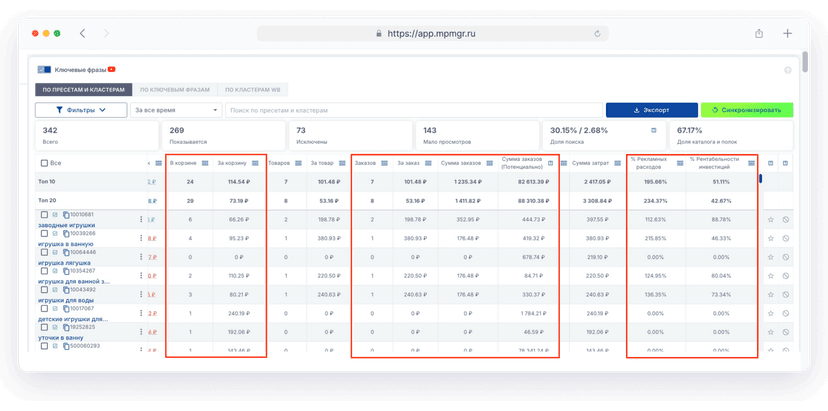Image resolution: width=828 pixels, height=411 pixels.
Task: Click the YouTube icon beside Ключевые фразы
Action: pos(112,69)
